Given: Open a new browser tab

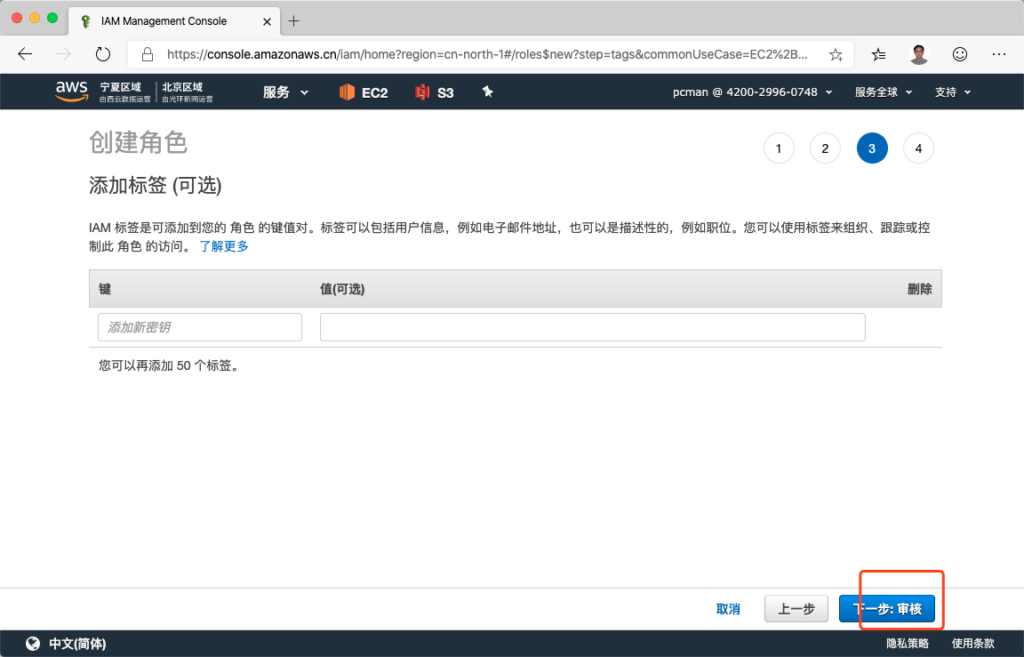Looking at the screenshot, I should pyautogui.click(x=294, y=21).
